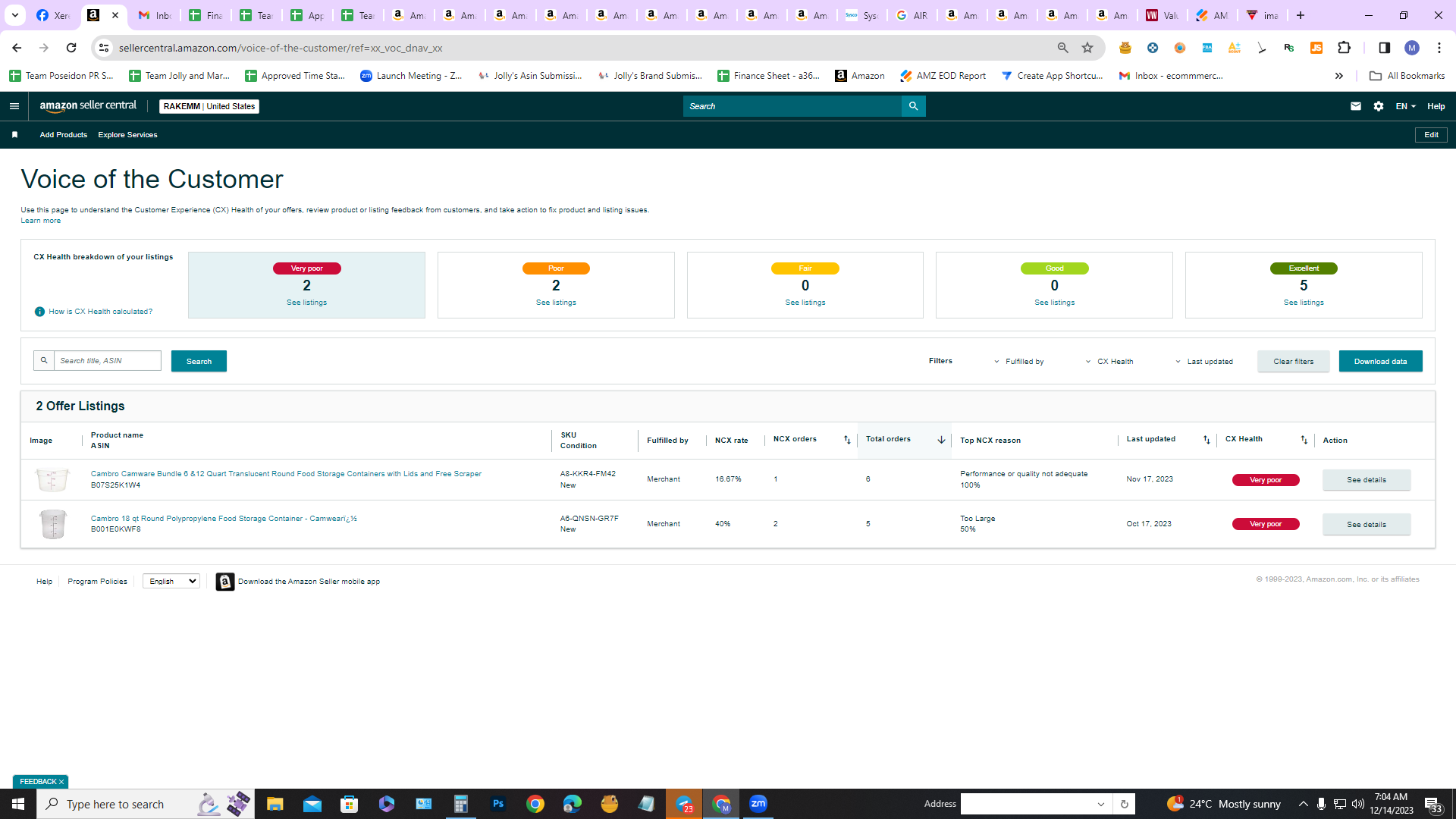Open the Chrome tab search dropdown
1456x819 pixels.
pyautogui.click(x=15, y=15)
